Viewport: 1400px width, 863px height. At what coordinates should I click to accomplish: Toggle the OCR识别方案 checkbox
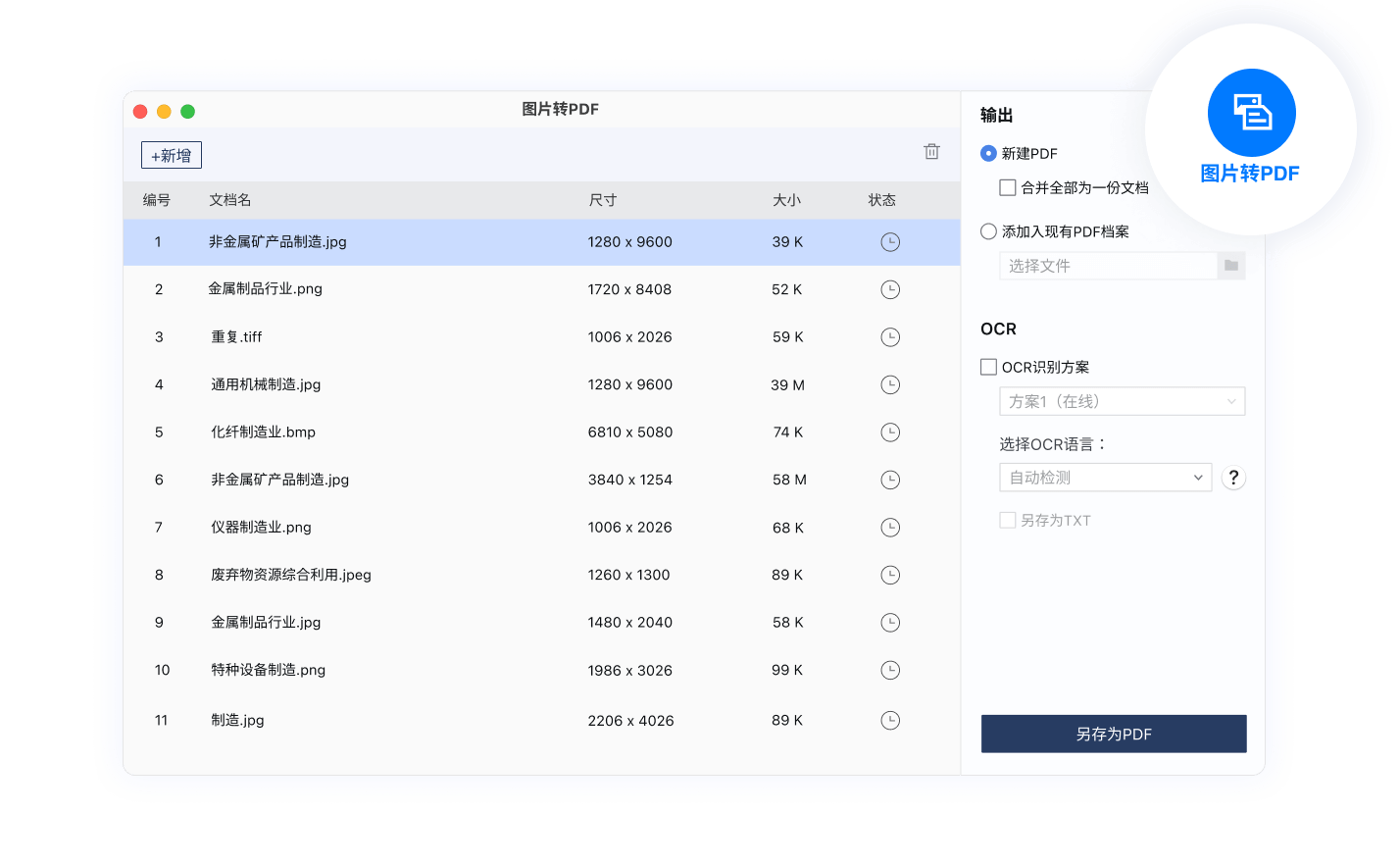[989, 367]
